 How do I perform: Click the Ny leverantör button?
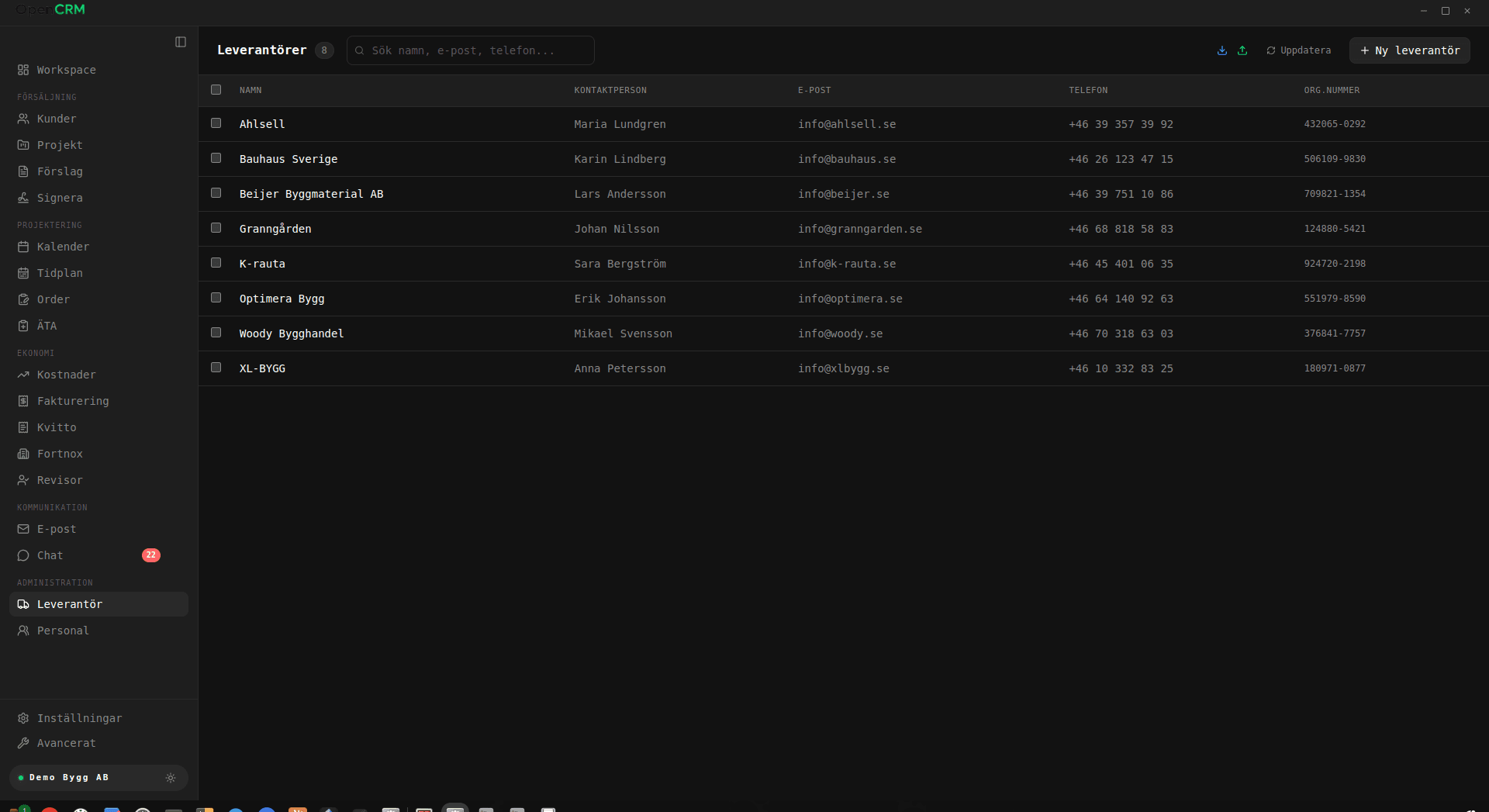pos(1410,50)
